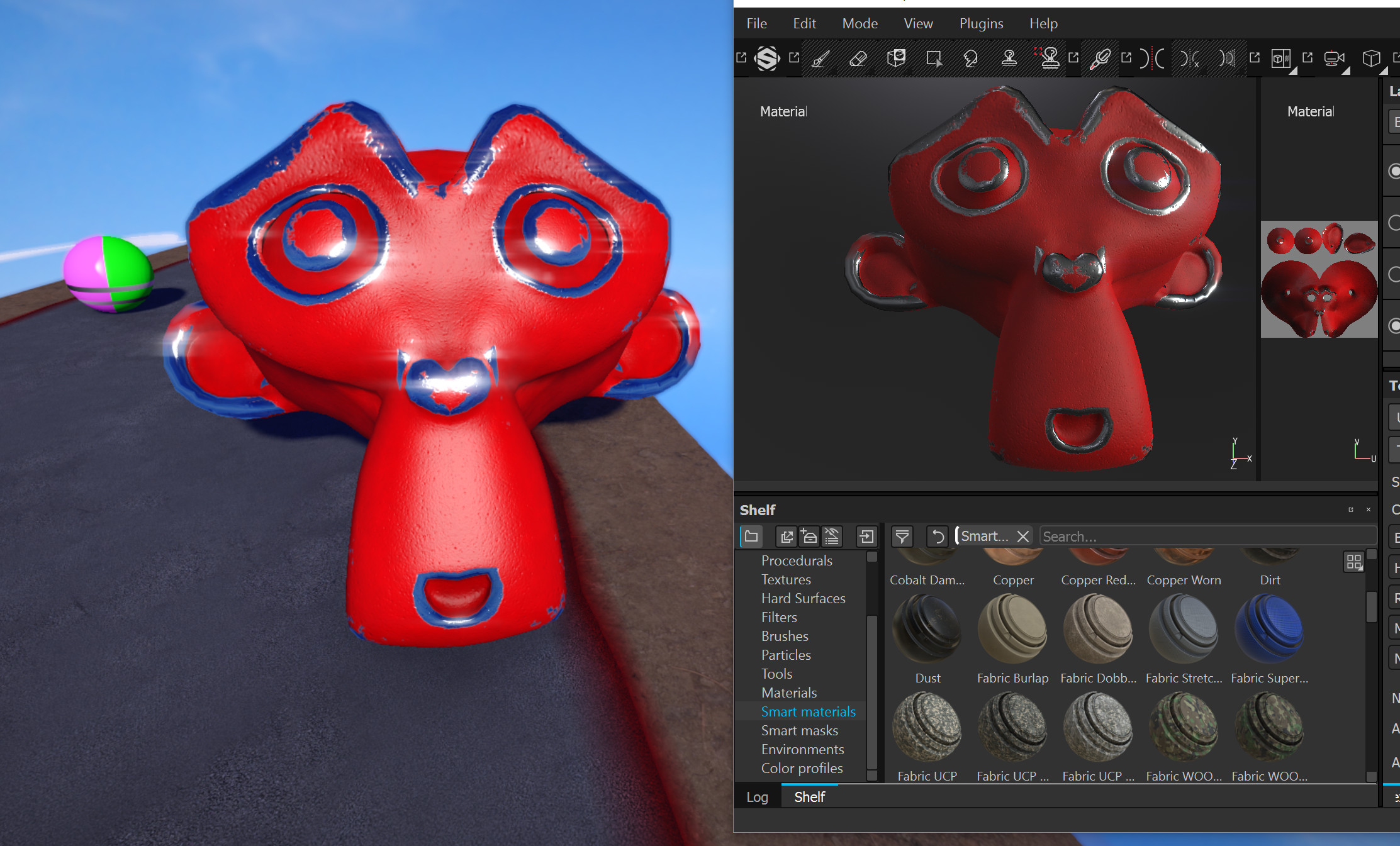This screenshot has height=846, width=1400.
Task: Remove the Smart materials filter tag
Action: point(1023,537)
